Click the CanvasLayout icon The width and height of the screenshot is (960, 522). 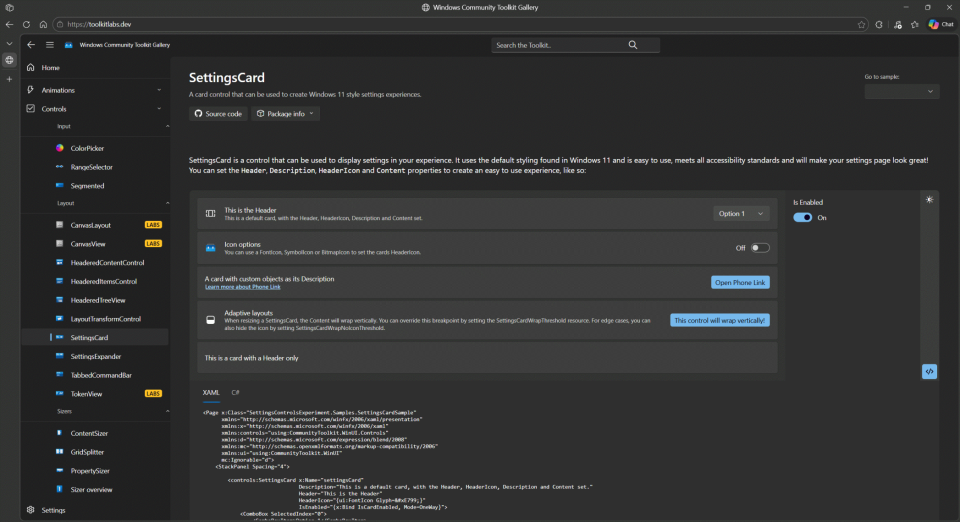point(59,225)
